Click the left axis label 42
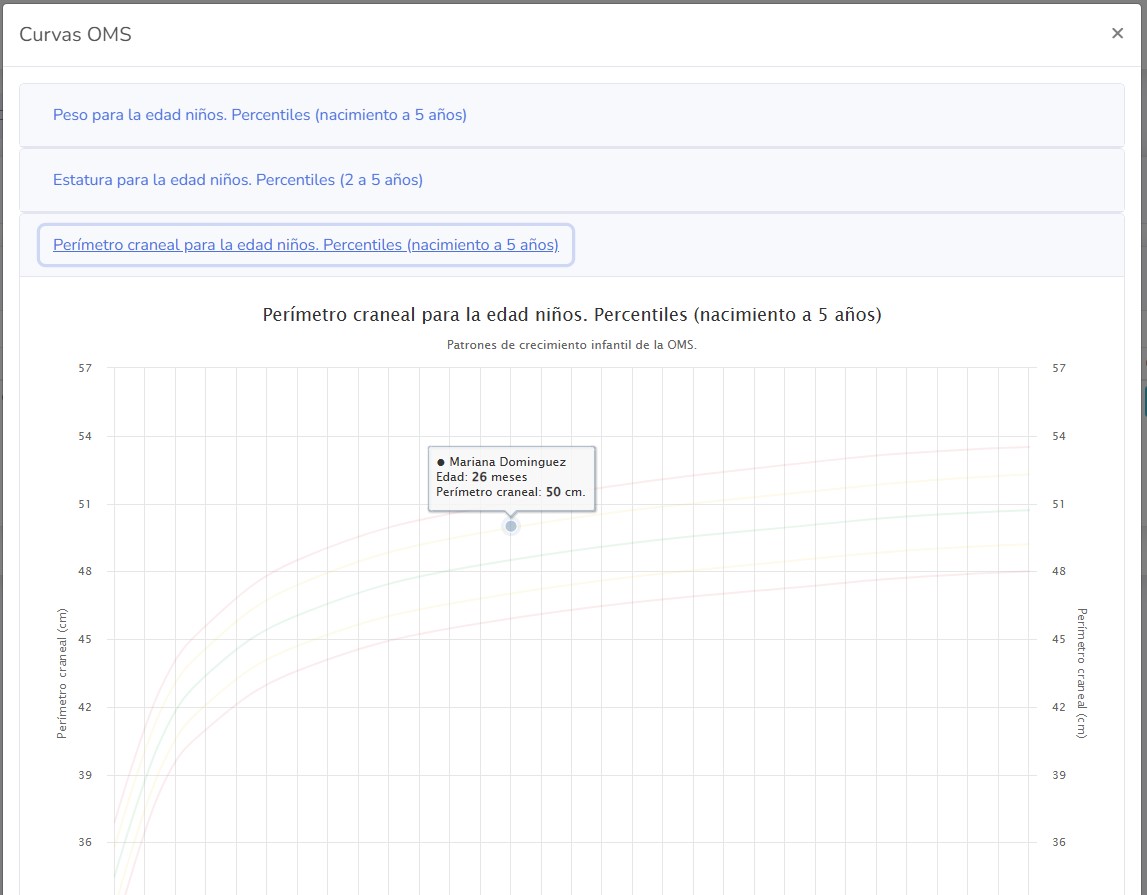The width and height of the screenshot is (1147, 895). 84,707
